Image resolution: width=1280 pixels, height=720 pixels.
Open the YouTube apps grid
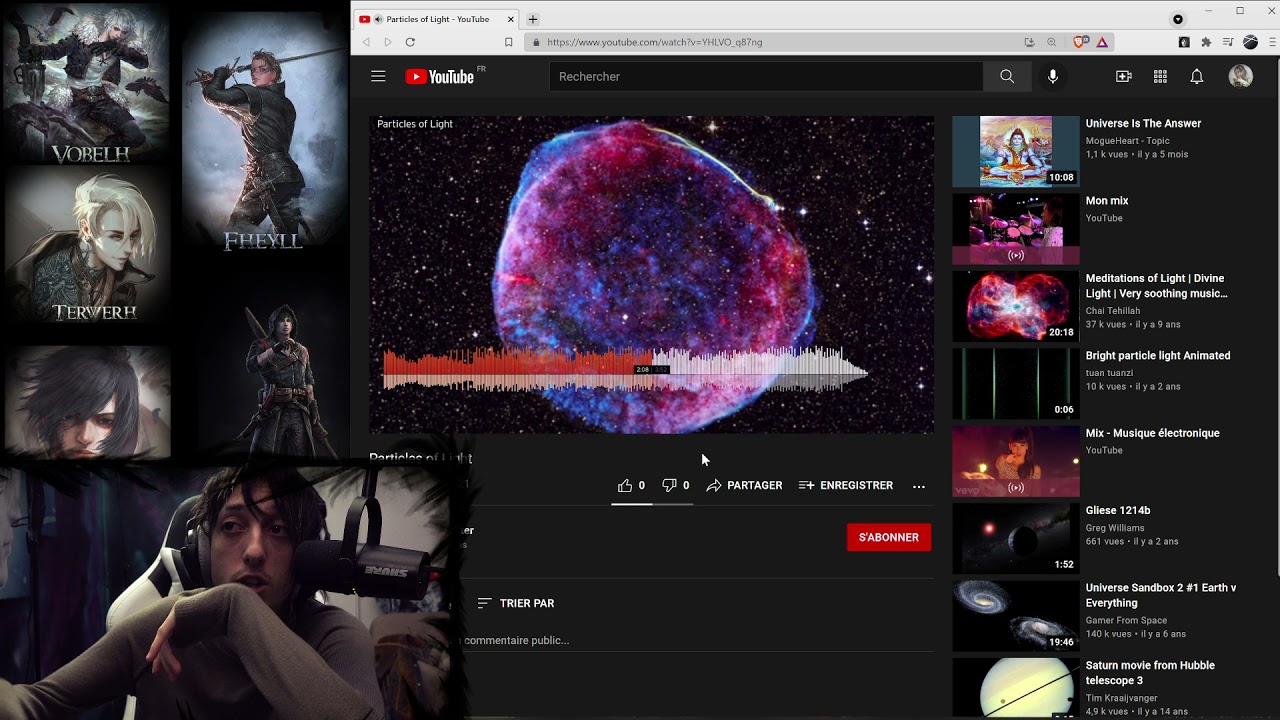coord(1160,76)
